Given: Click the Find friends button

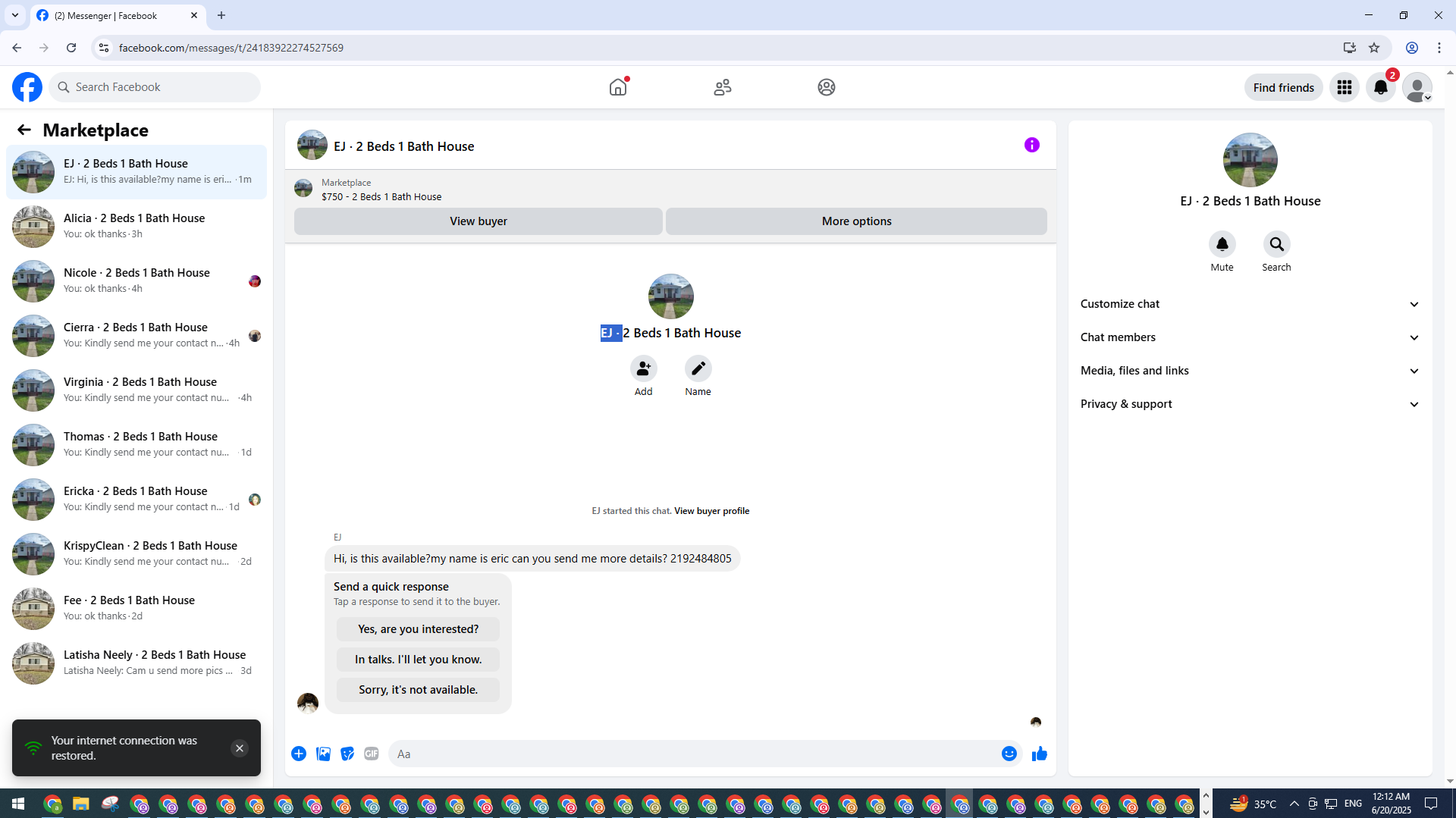Looking at the screenshot, I should coord(1283,87).
